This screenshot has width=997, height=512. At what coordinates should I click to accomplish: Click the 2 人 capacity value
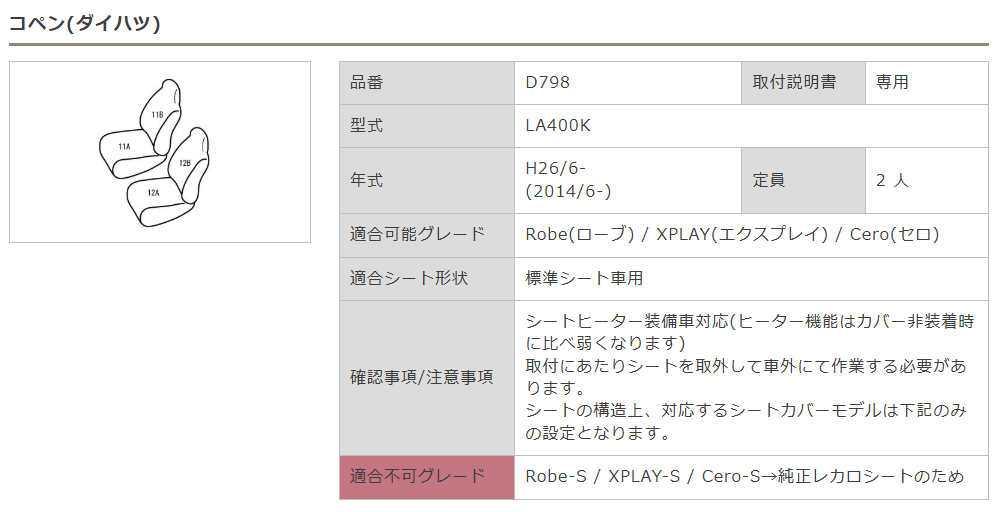click(x=892, y=180)
